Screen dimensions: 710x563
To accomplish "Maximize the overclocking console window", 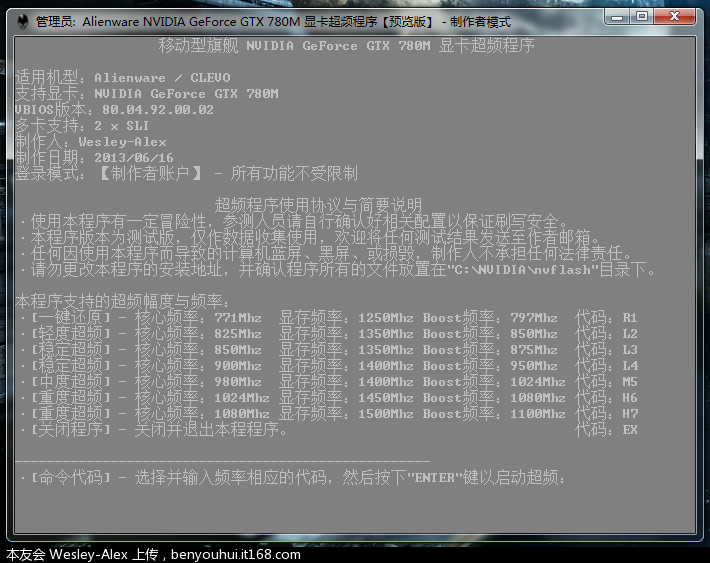I will coord(642,17).
